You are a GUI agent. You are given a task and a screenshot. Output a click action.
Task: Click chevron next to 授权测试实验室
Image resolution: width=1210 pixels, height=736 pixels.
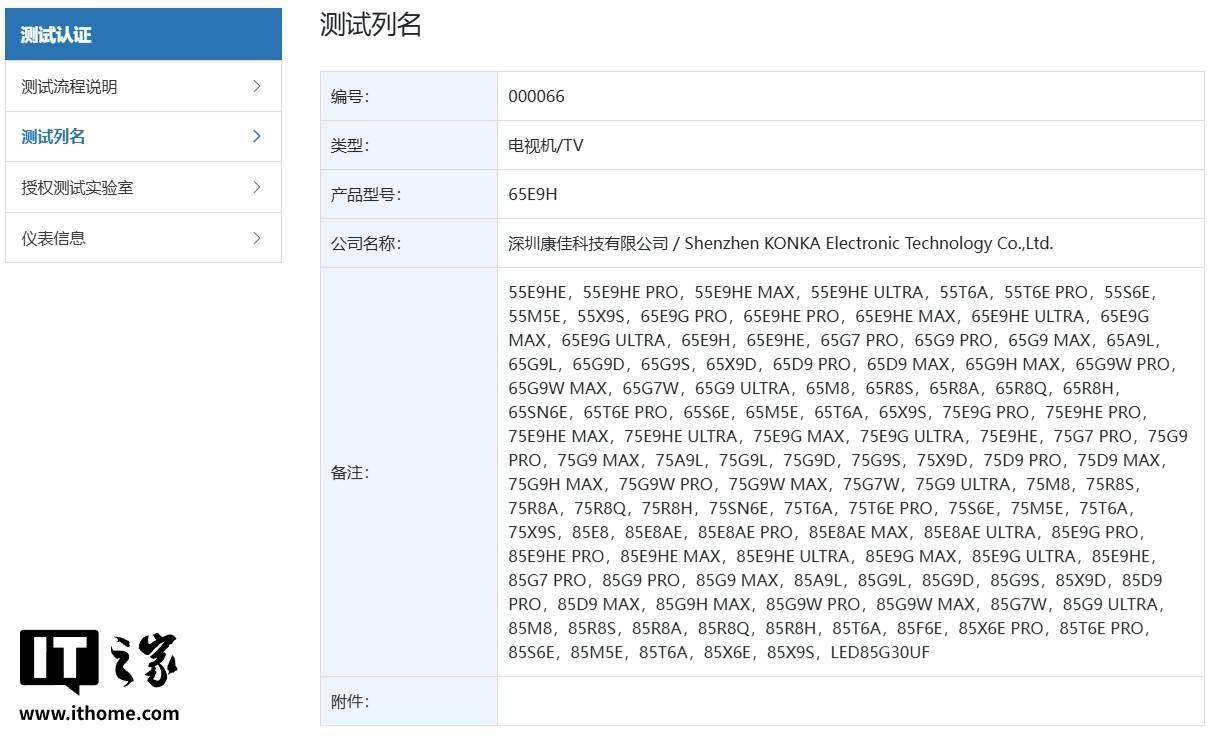click(x=257, y=187)
